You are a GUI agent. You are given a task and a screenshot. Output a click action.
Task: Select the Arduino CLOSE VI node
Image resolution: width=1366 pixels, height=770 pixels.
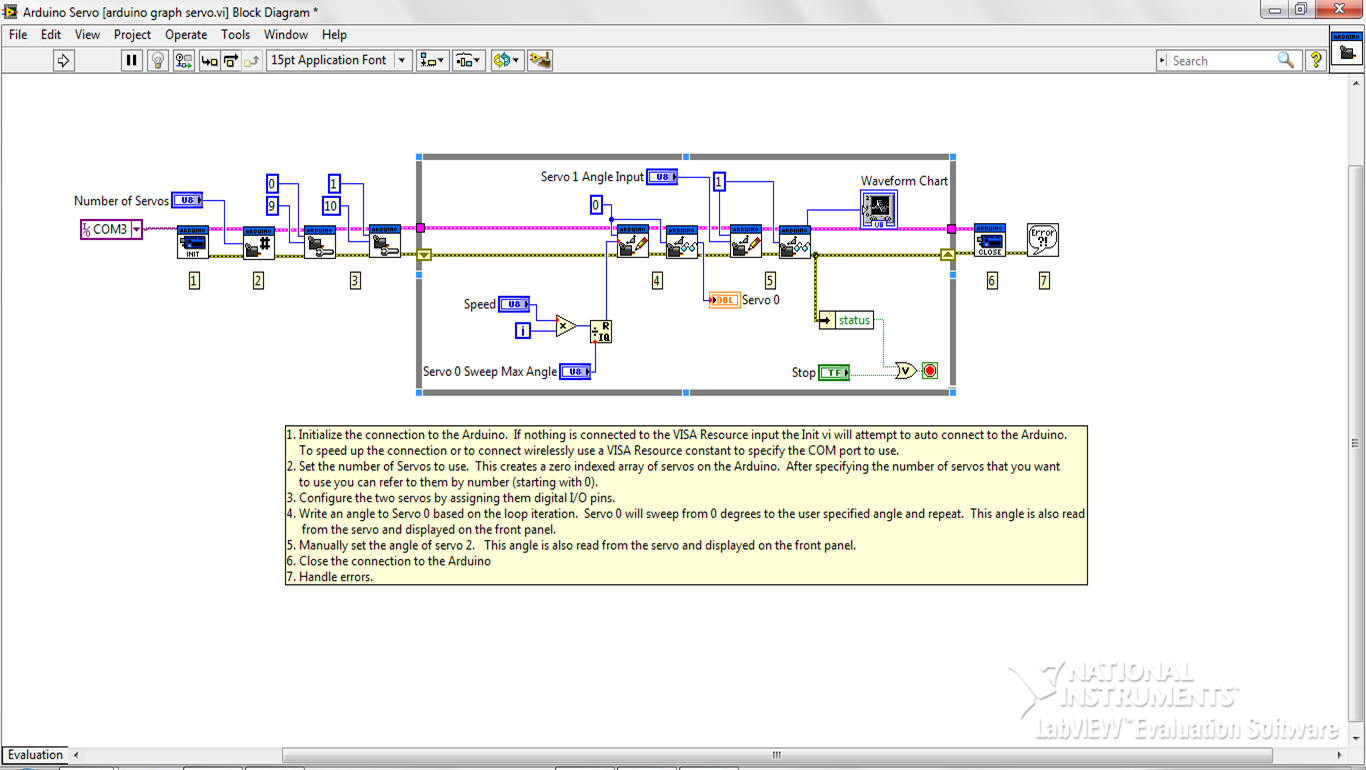click(x=989, y=240)
